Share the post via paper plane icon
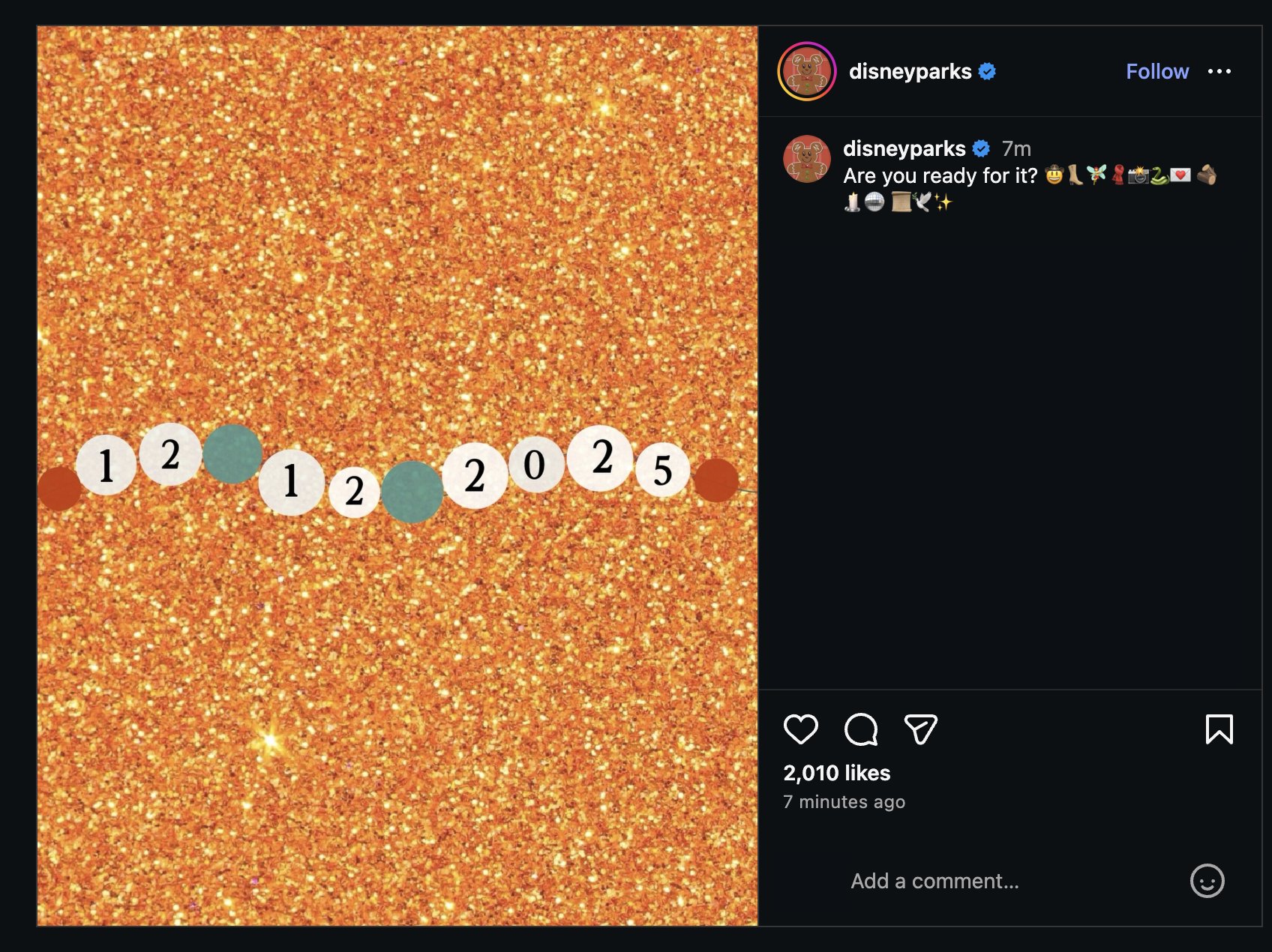This screenshot has height=952, width=1272. (920, 729)
